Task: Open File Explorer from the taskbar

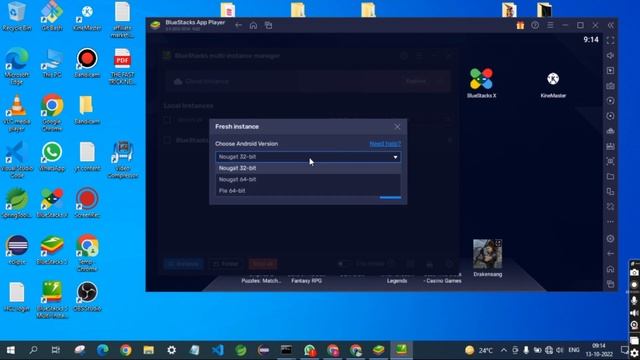Action: click(149, 350)
